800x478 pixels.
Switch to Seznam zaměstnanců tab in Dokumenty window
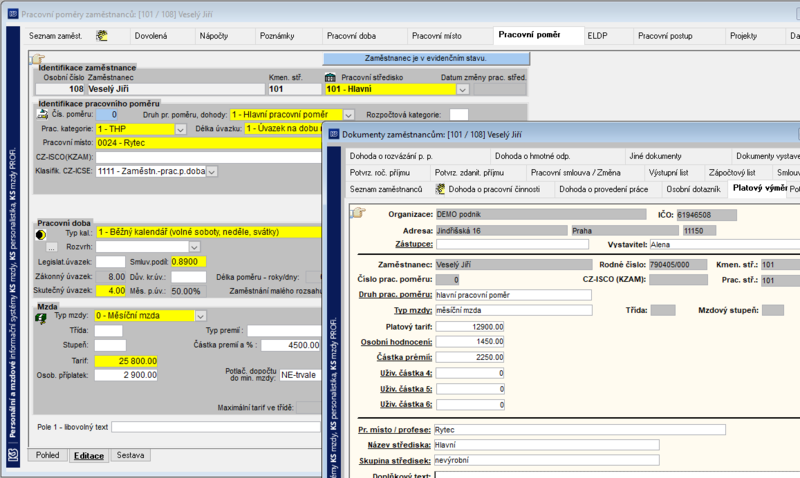pyautogui.click(x=386, y=189)
